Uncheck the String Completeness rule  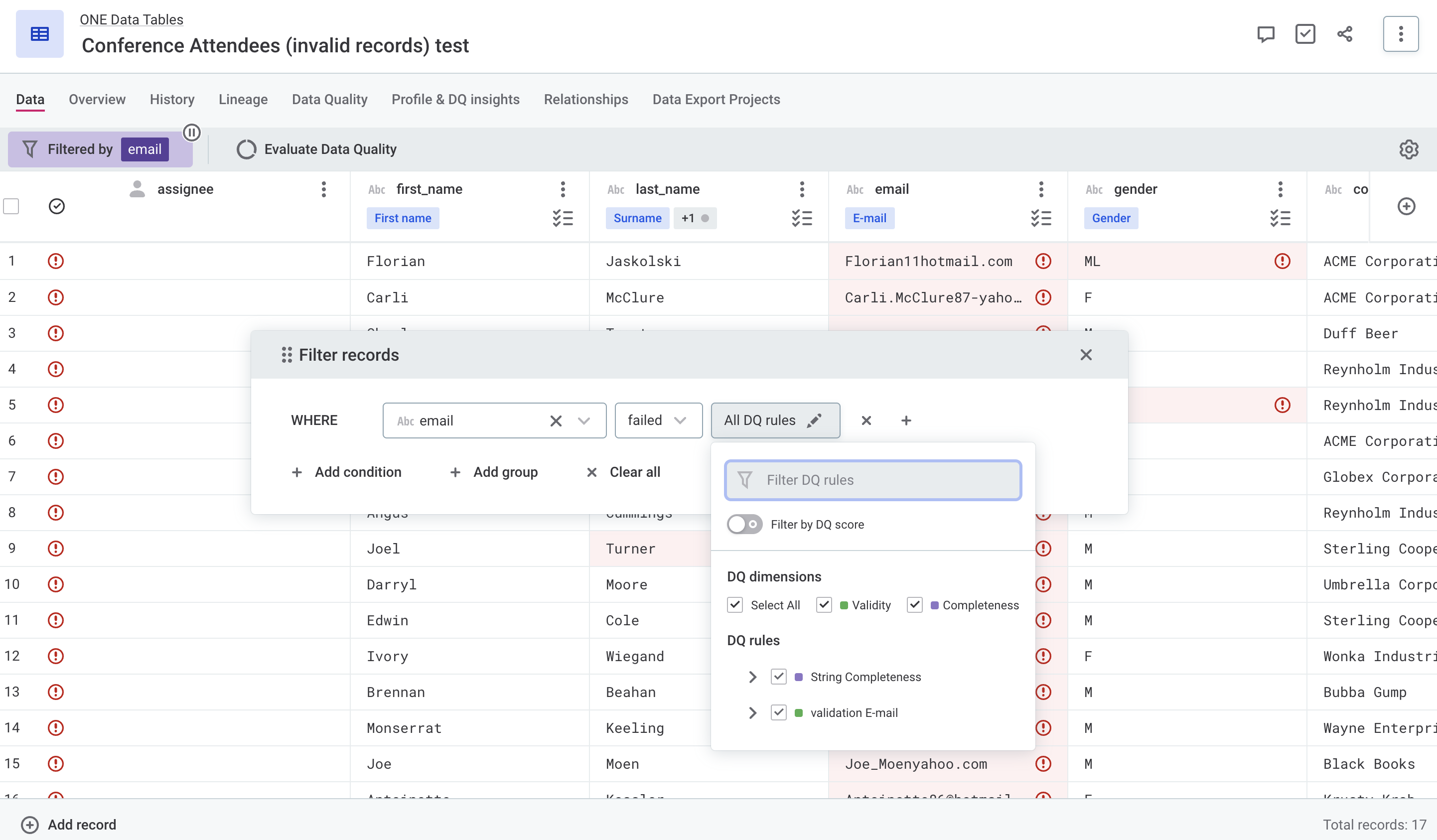pyautogui.click(x=778, y=677)
